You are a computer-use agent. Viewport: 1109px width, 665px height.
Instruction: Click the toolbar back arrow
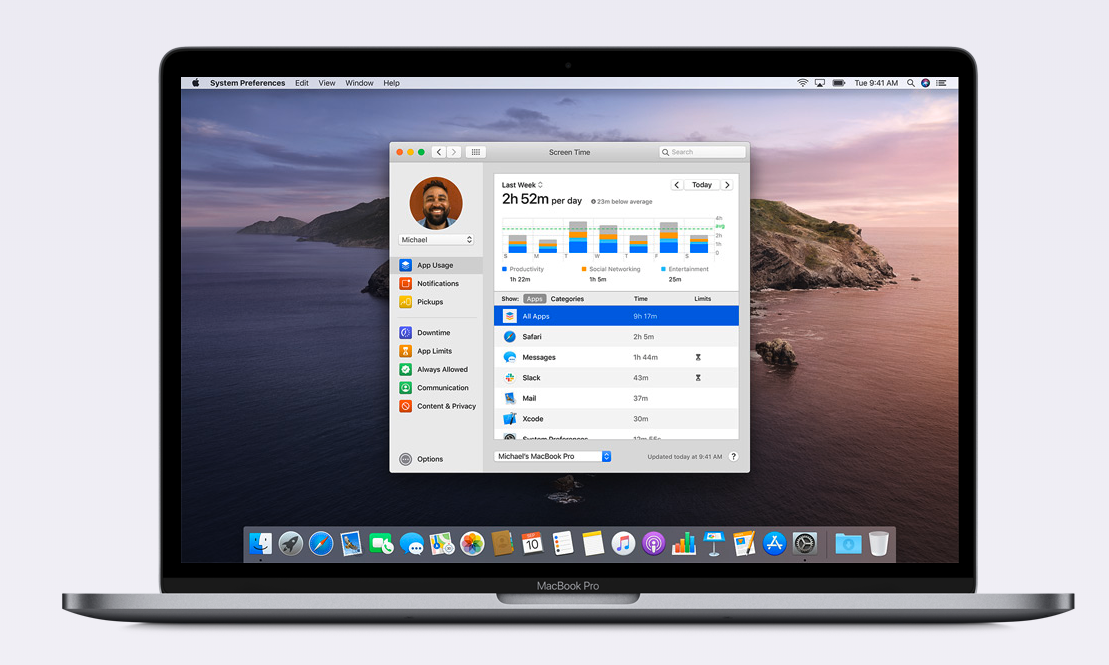(439, 152)
